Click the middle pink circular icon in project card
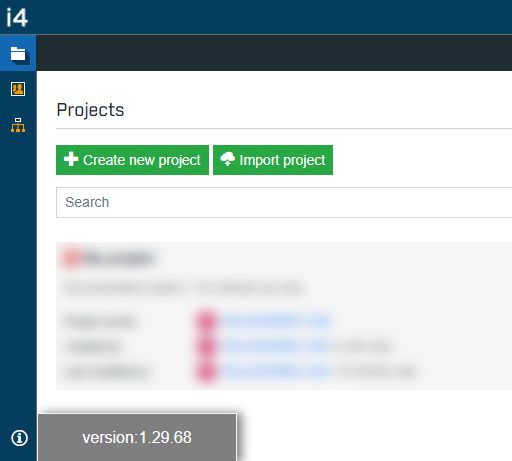Viewport: 512px width, 461px height. (x=207, y=346)
